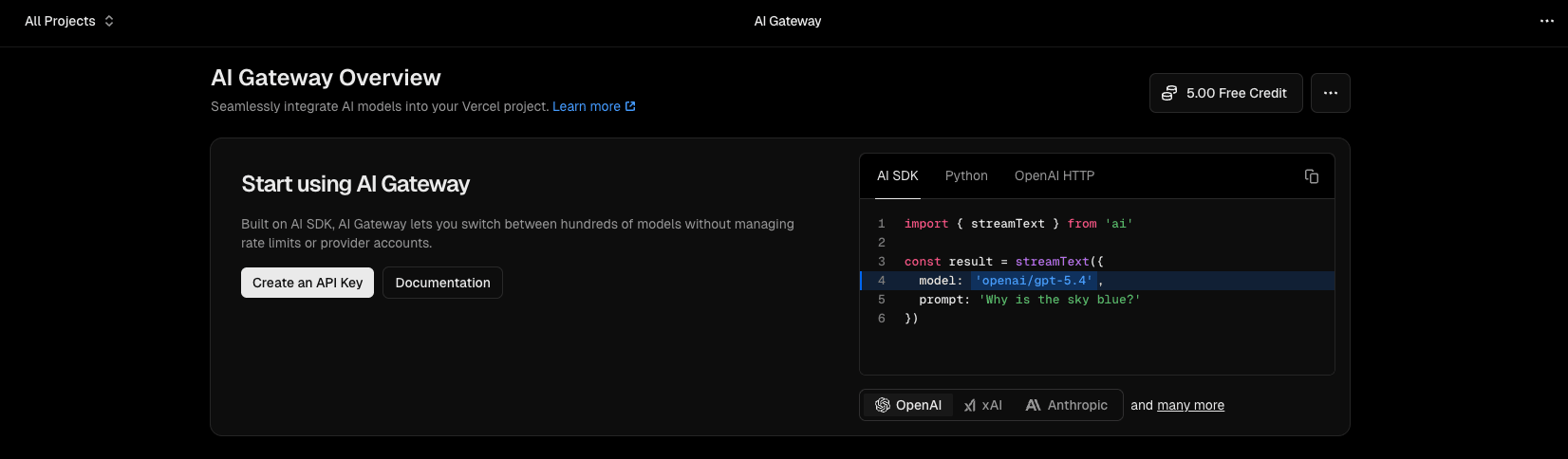Image resolution: width=1568 pixels, height=459 pixels.
Task: Click line number 4 in code gutter
Action: point(882,281)
